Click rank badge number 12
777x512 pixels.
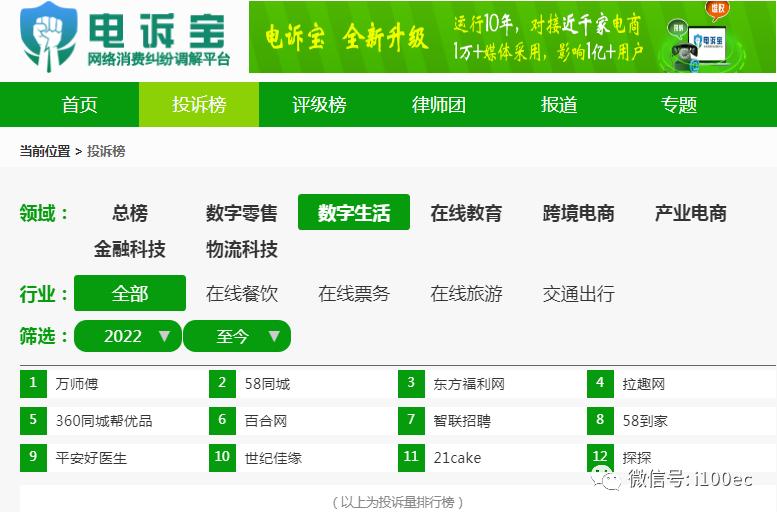(x=601, y=457)
